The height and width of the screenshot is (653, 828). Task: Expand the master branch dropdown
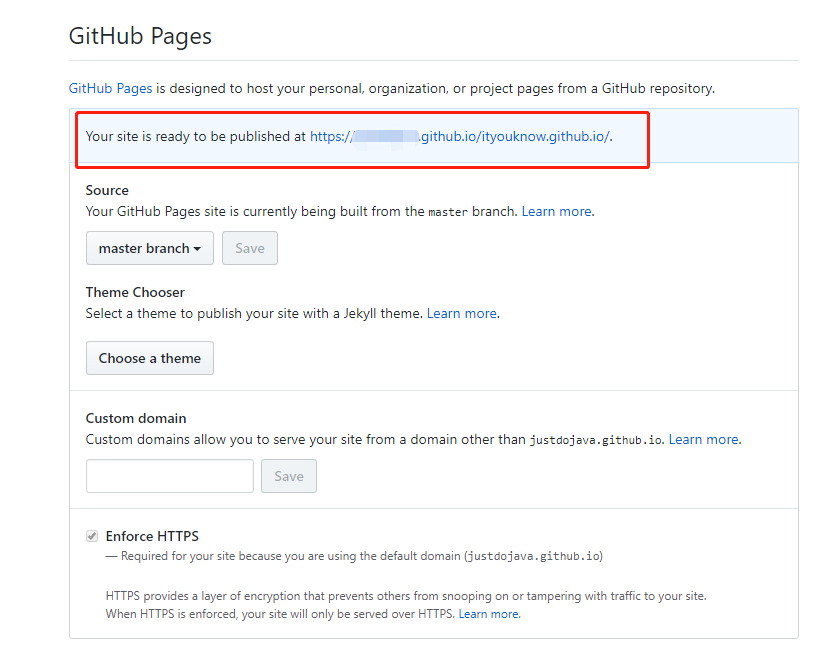pyautogui.click(x=150, y=248)
